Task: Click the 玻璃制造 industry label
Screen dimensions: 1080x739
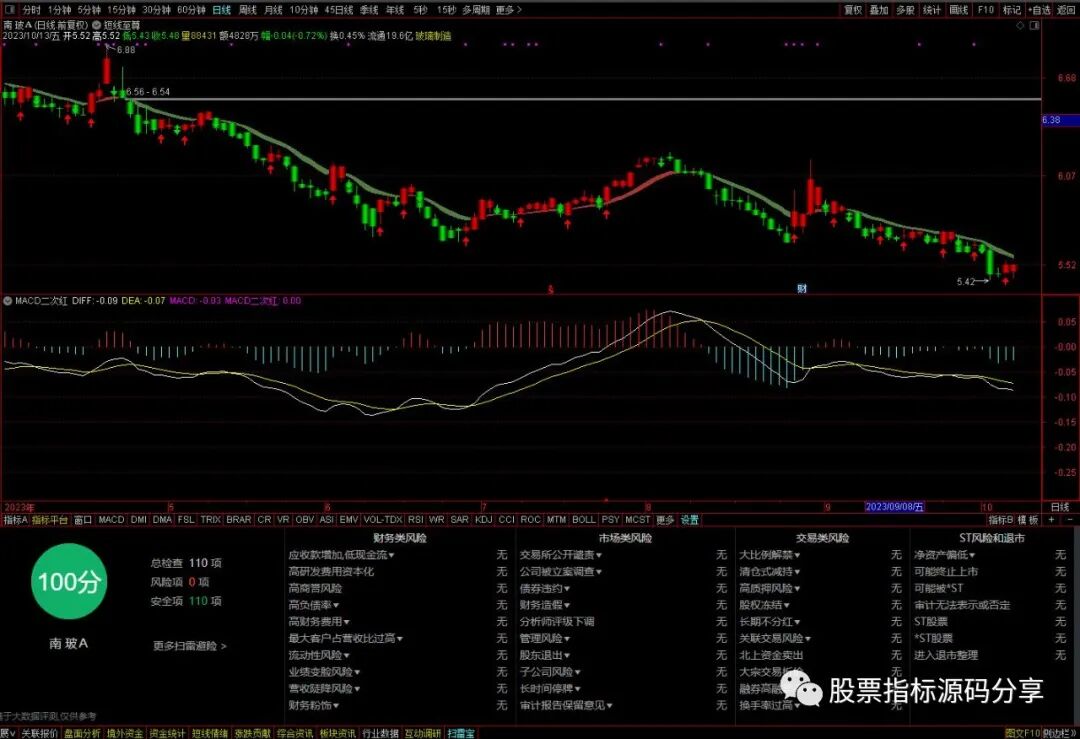Action: pos(433,36)
